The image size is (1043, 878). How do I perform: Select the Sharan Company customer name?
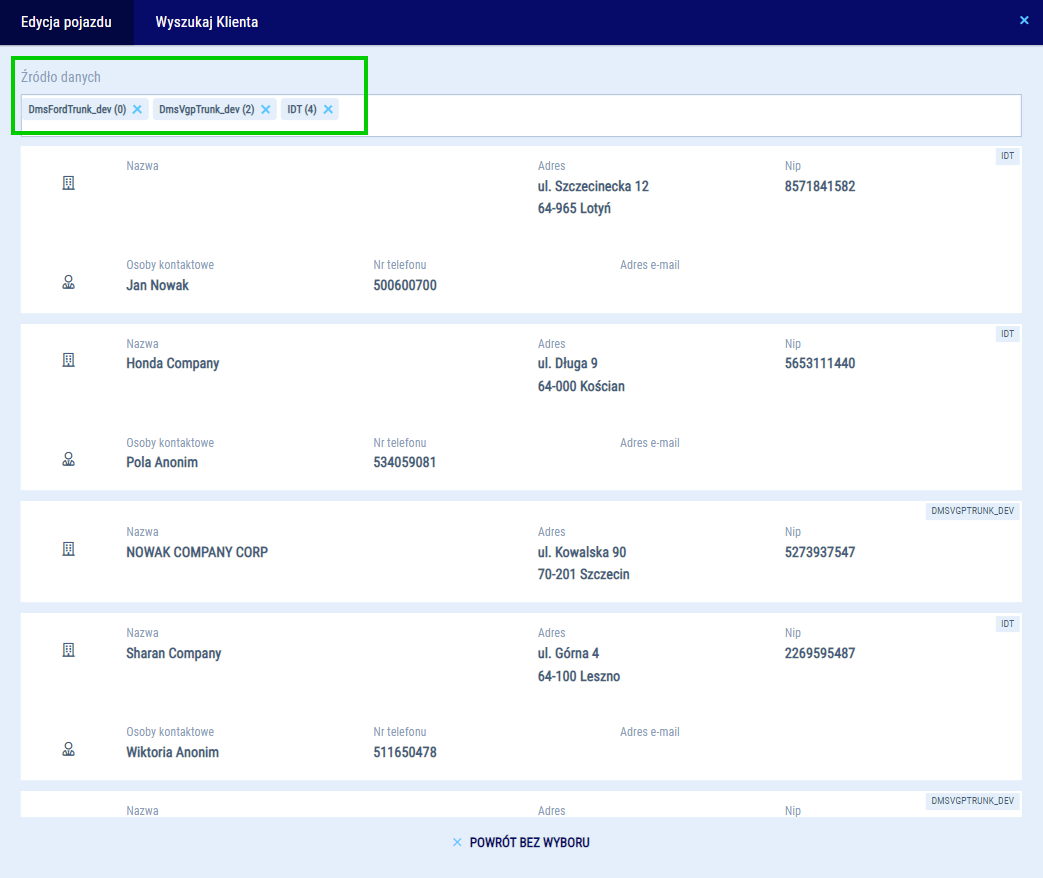pyautogui.click(x=174, y=653)
